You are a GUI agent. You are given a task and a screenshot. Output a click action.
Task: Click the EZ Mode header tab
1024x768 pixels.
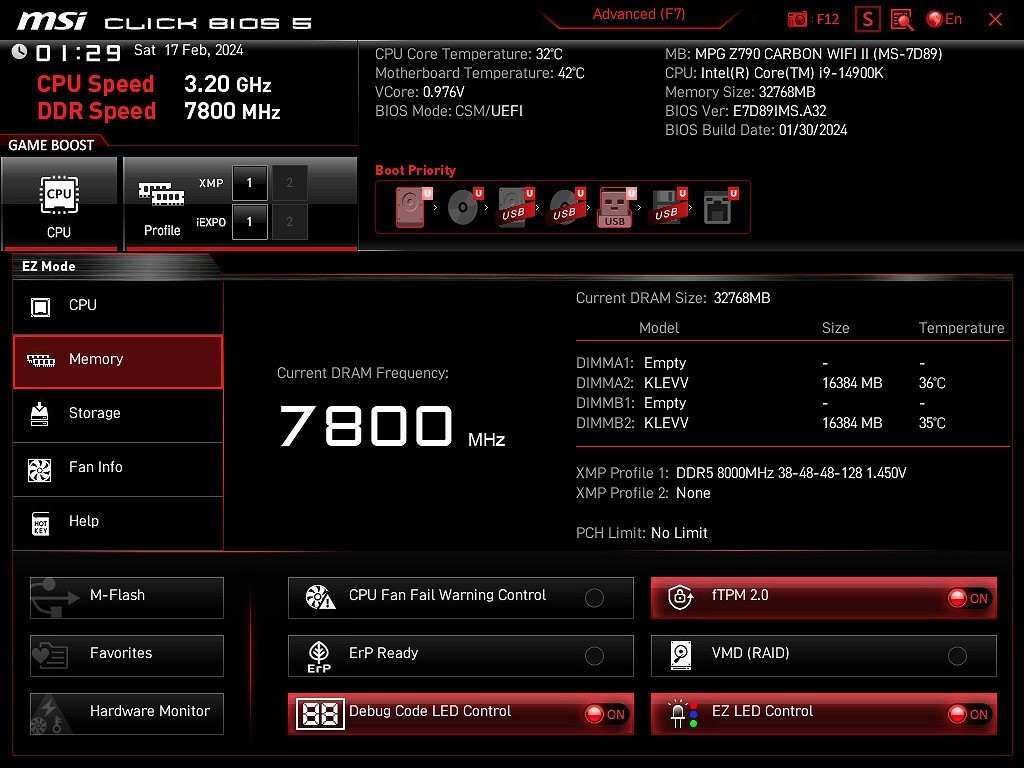tap(49, 266)
